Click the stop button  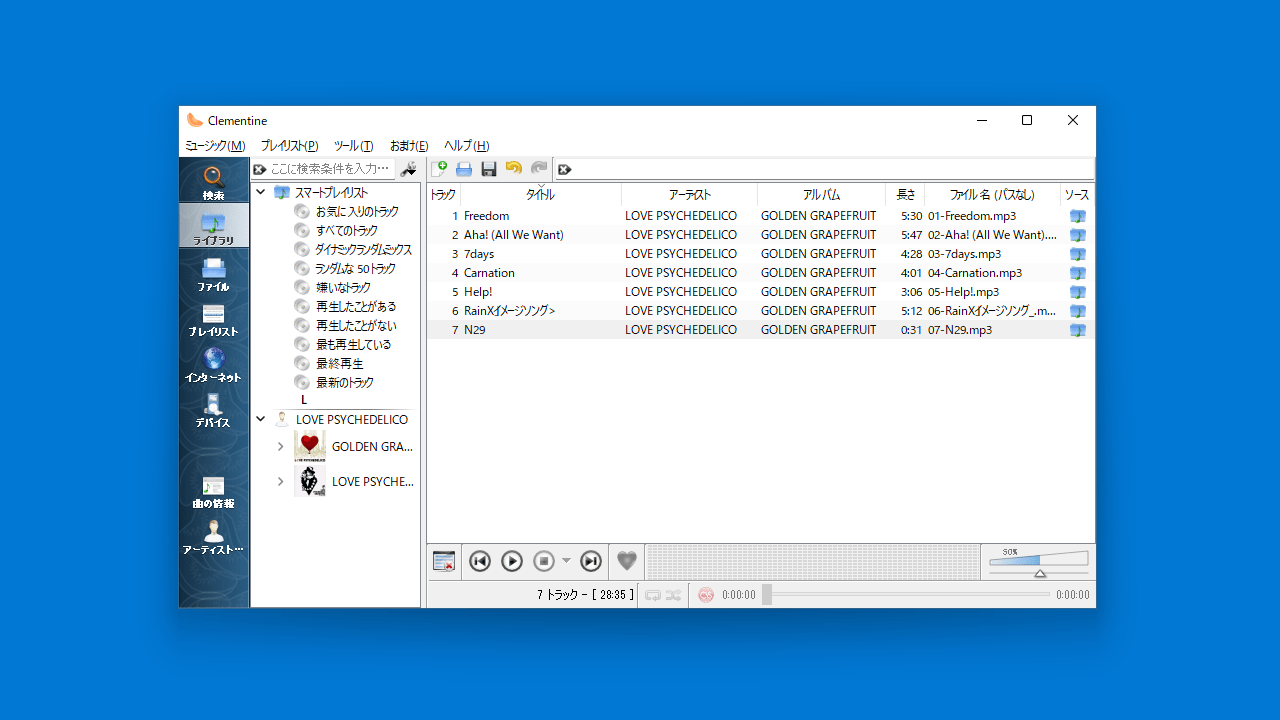(x=544, y=562)
